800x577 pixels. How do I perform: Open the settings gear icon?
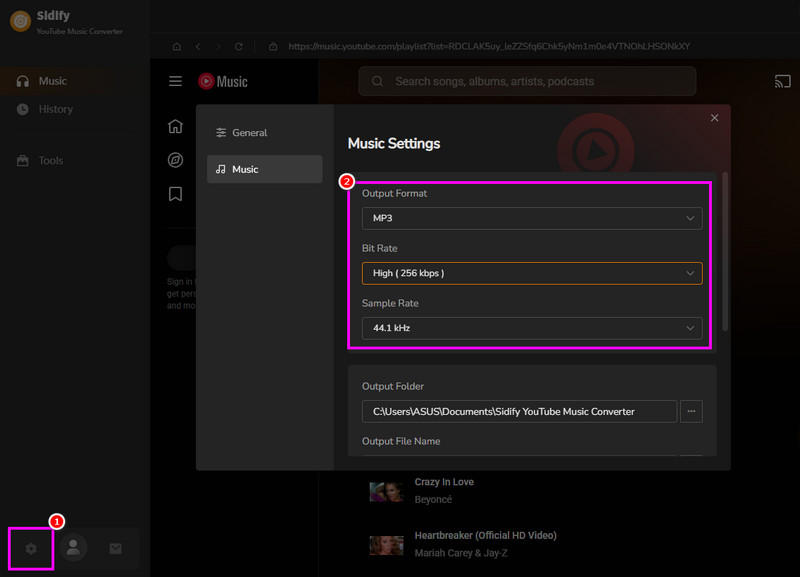31,548
